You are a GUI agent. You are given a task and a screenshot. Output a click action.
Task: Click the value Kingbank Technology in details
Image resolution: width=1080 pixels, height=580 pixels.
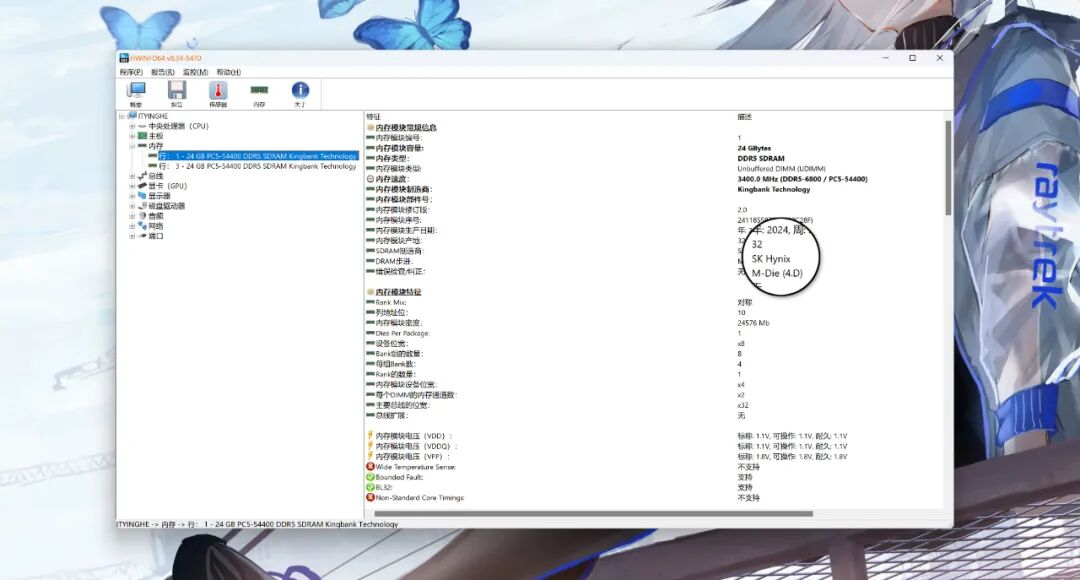[x=773, y=189]
